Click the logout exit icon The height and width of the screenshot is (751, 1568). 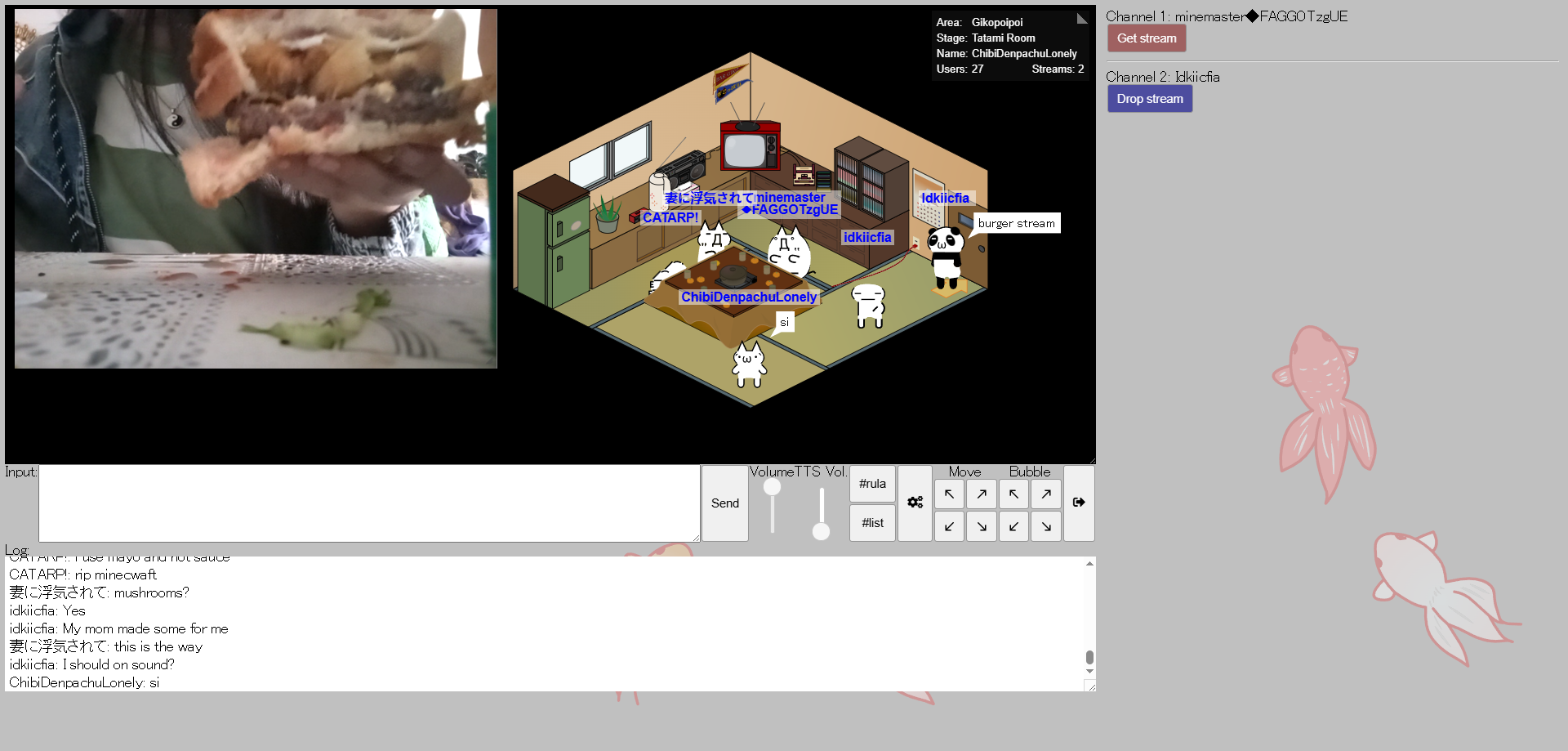1078,503
